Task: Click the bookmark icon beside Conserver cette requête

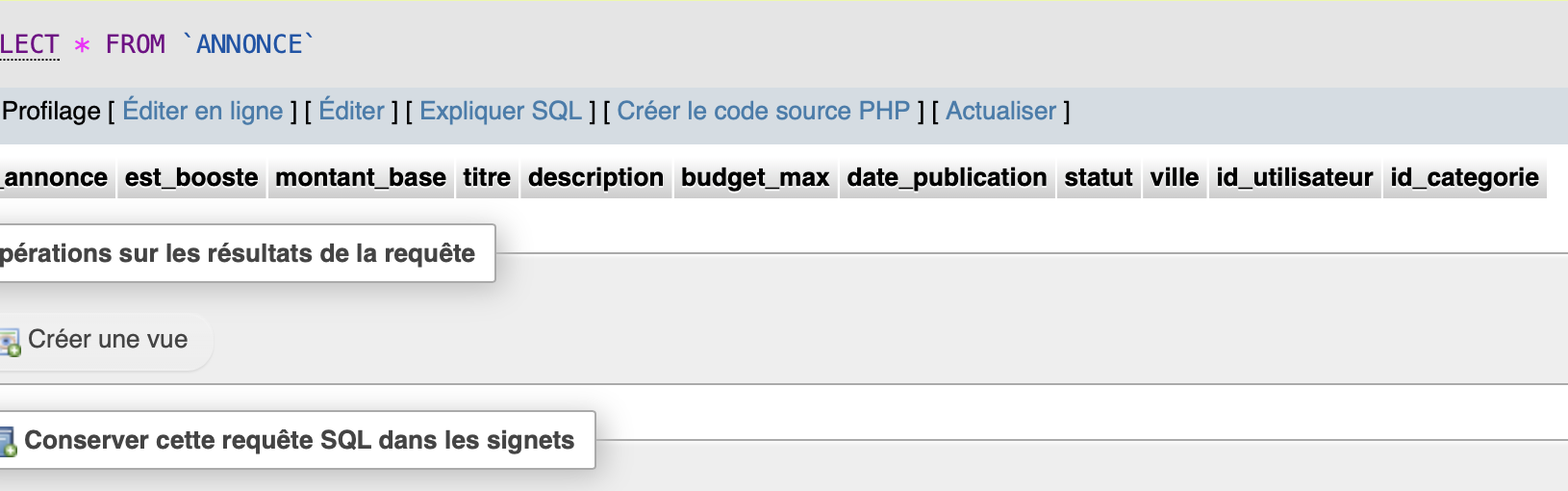Action: point(8,441)
